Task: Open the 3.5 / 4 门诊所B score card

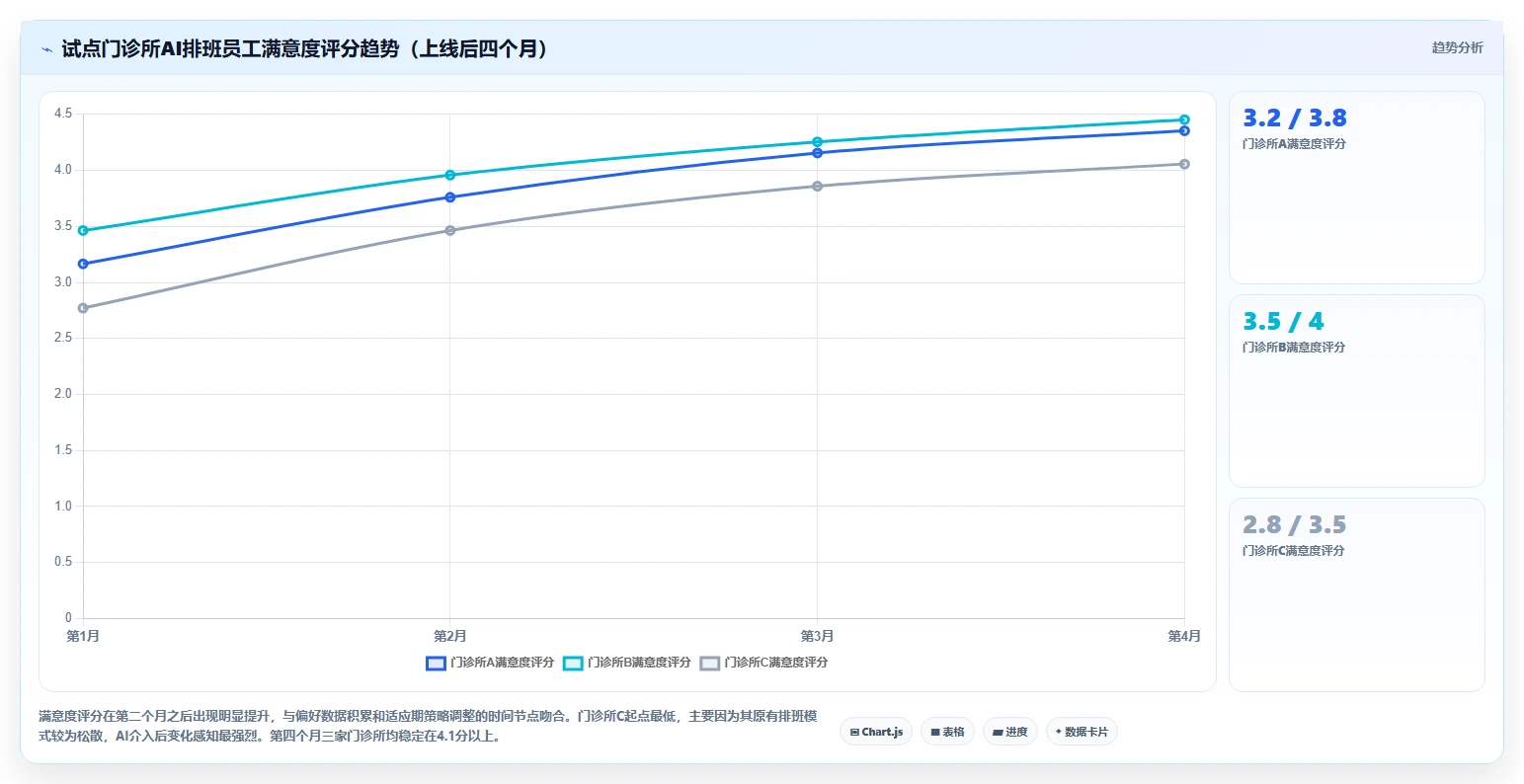Action: 1356,391
